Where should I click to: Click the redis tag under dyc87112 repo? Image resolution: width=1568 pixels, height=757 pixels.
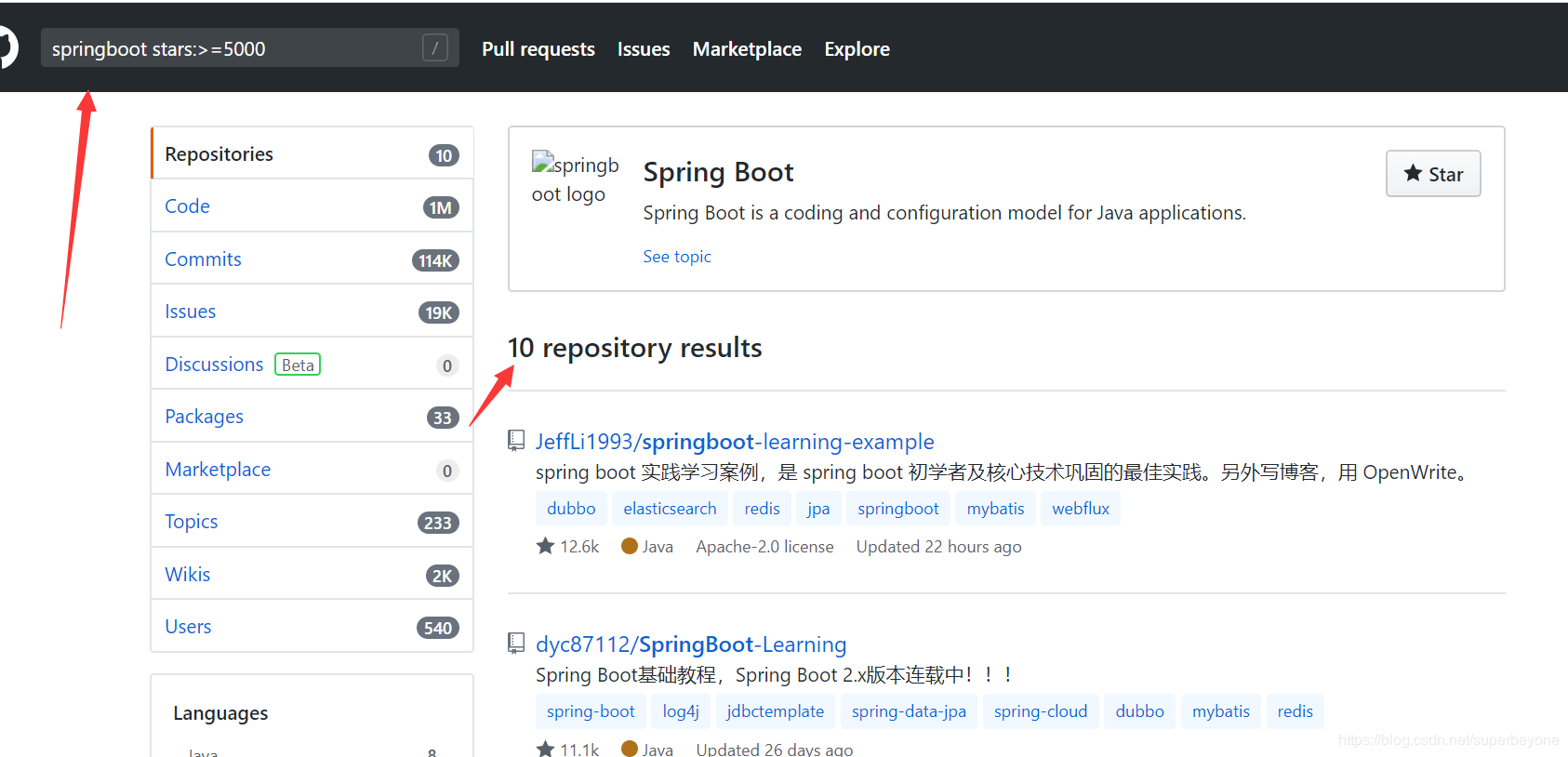[1296, 711]
